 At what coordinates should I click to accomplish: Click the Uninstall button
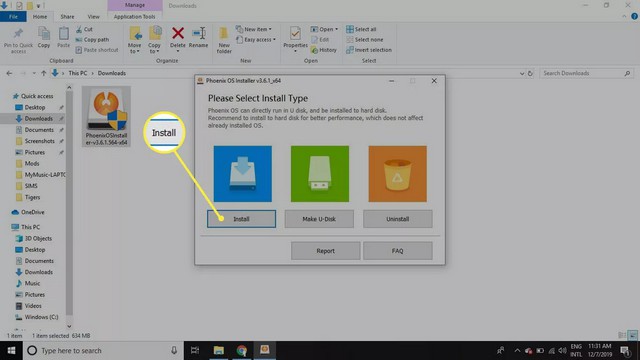pos(398,219)
